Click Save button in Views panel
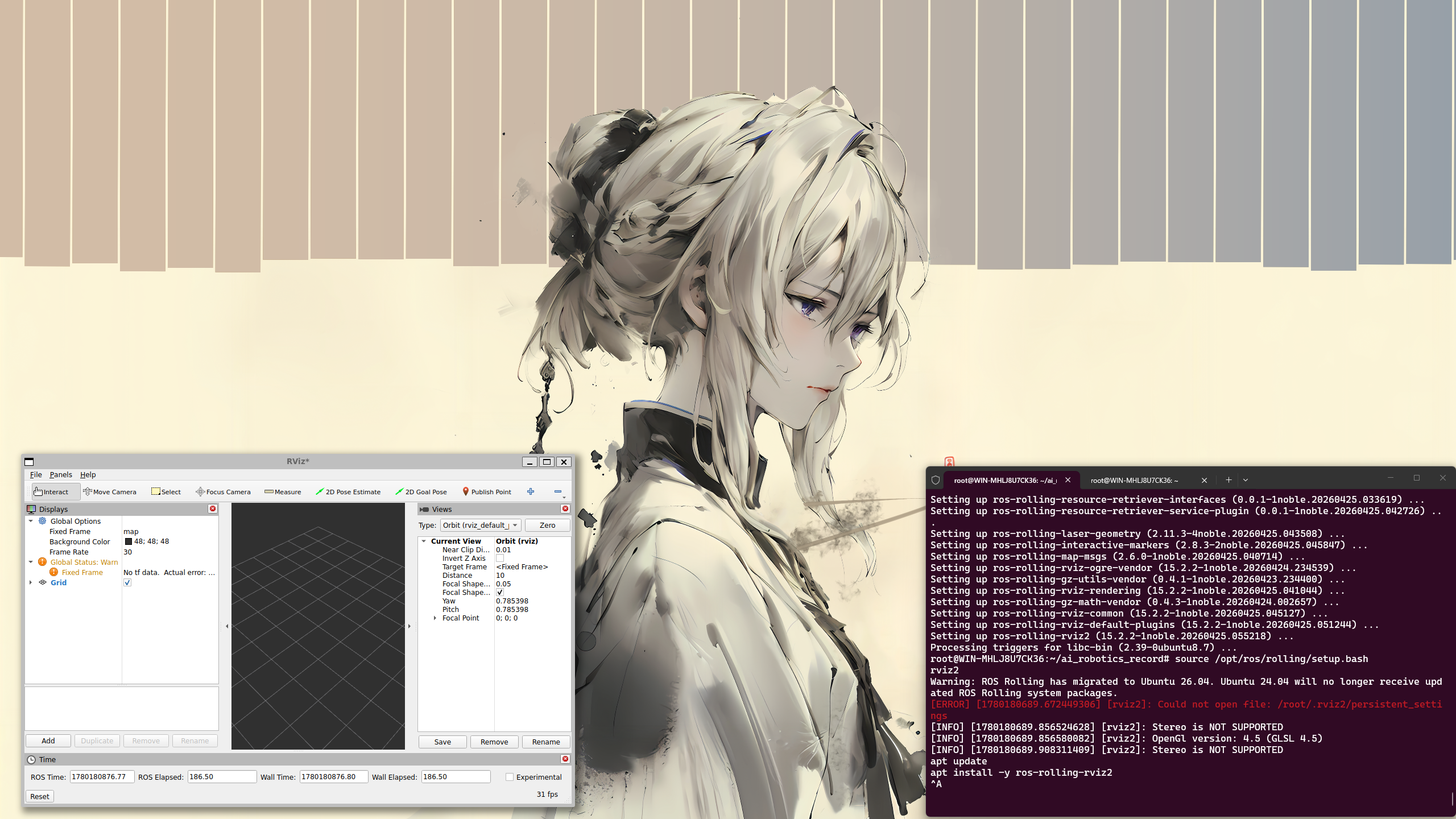1456x819 pixels. [442, 742]
